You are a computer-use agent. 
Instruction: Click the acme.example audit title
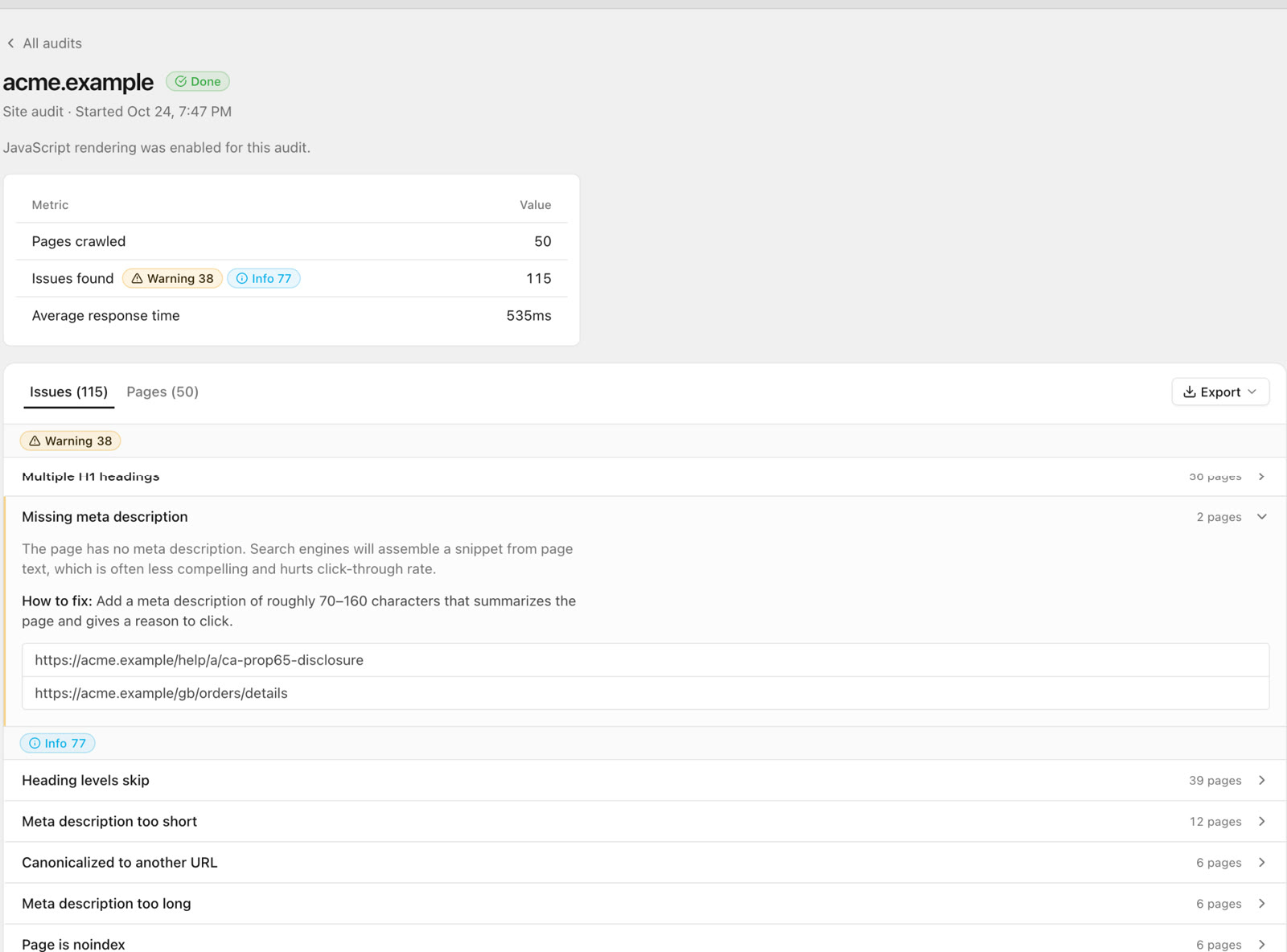point(78,82)
